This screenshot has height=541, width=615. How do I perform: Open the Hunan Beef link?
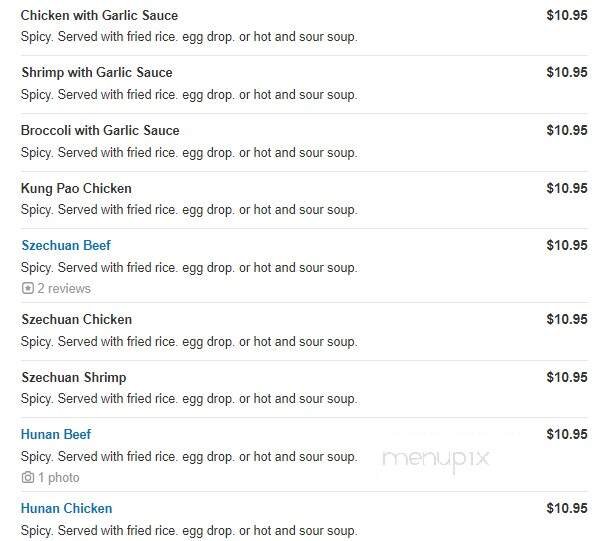coord(56,435)
